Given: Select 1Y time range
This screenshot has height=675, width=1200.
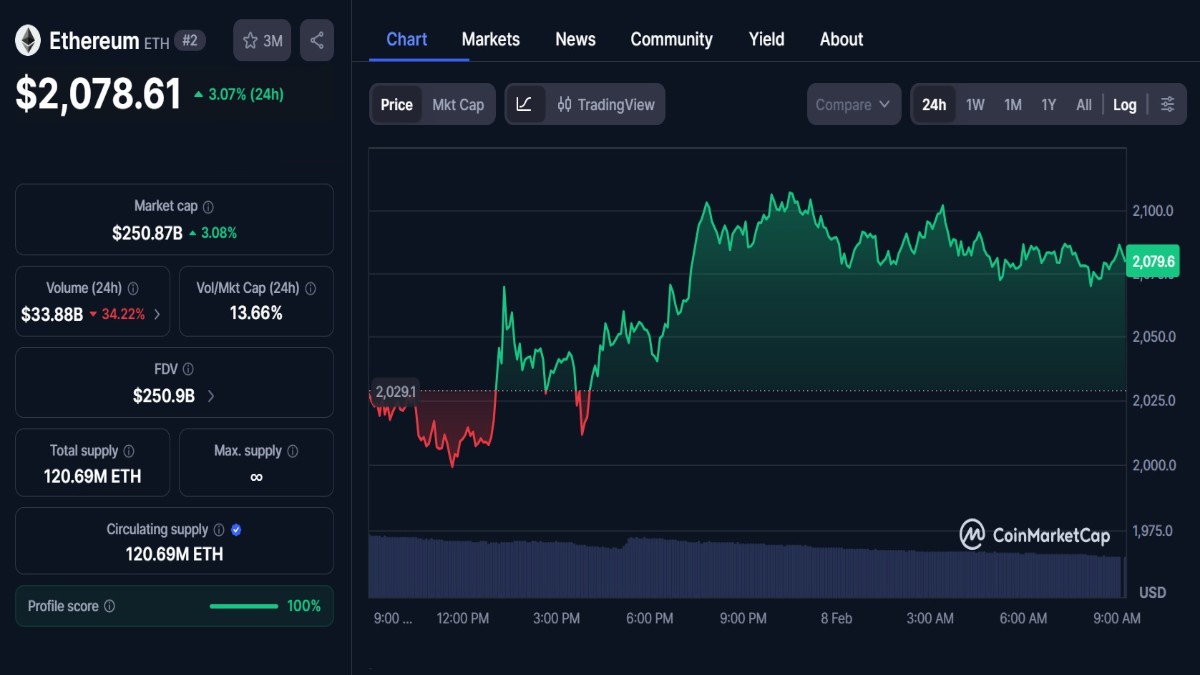Looking at the screenshot, I should point(1048,104).
